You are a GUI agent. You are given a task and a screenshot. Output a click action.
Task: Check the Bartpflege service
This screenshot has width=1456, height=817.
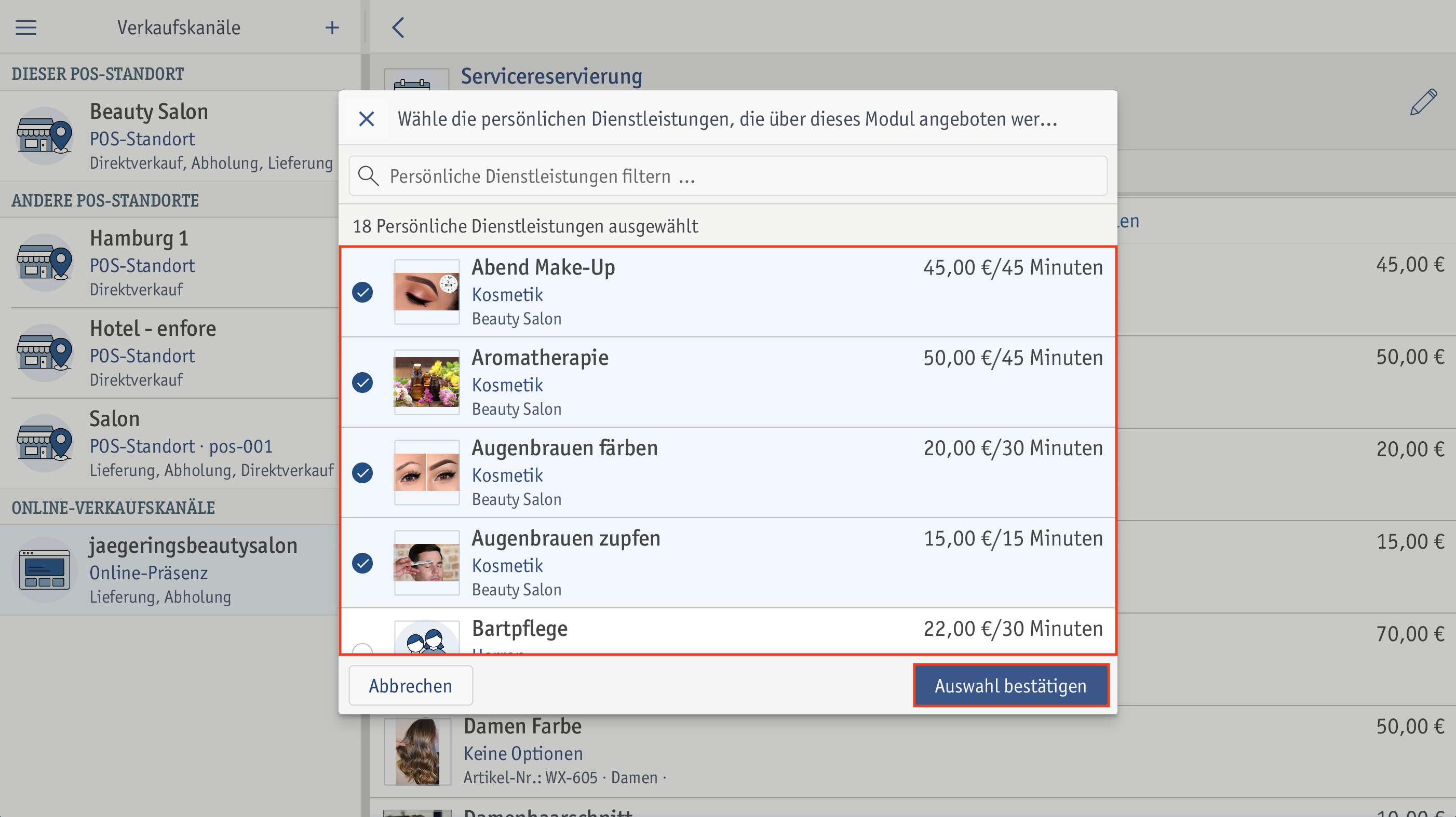(x=362, y=649)
